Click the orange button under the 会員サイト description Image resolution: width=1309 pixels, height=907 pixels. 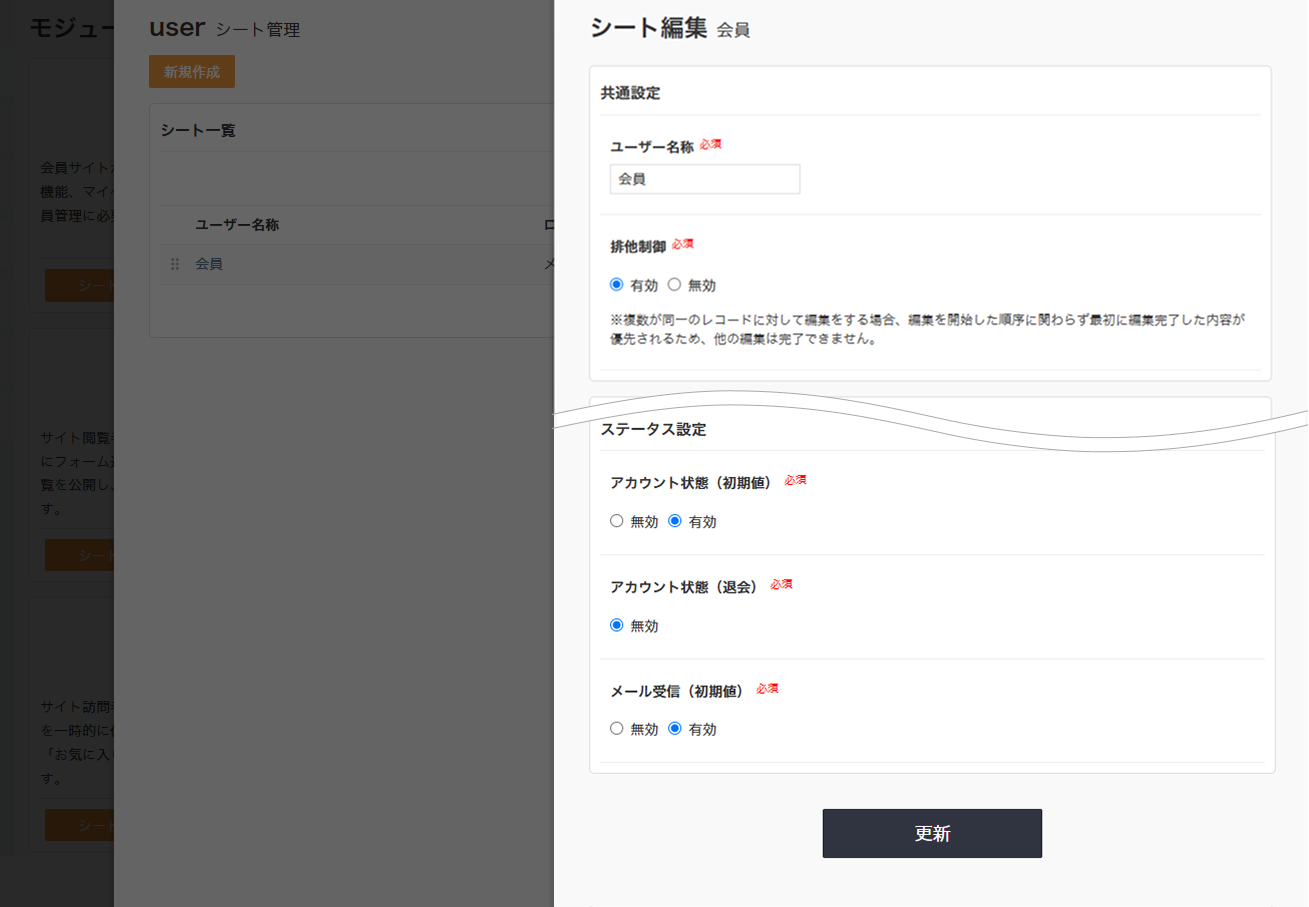pyautogui.click(x=79, y=286)
